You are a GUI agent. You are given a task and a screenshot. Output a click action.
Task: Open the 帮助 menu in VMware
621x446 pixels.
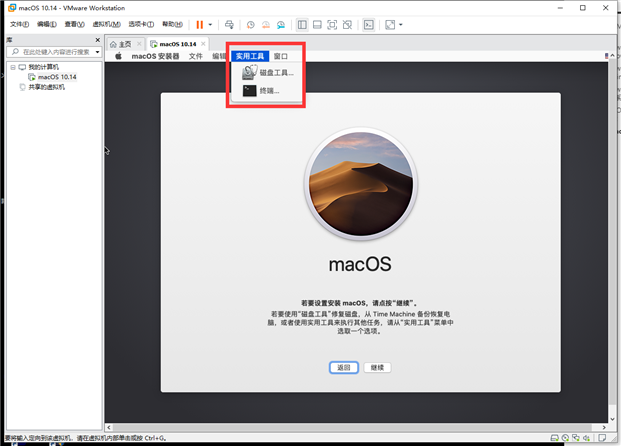pyautogui.click(x=172, y=25)
